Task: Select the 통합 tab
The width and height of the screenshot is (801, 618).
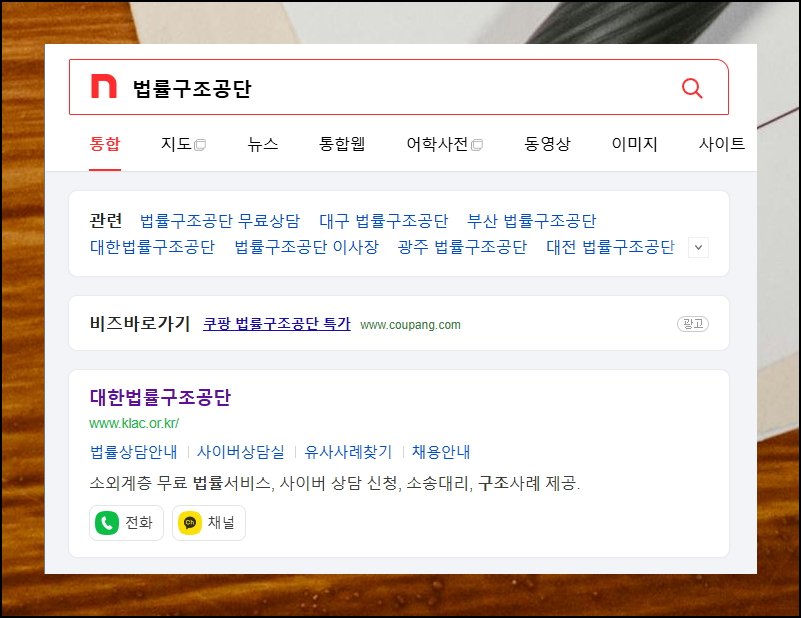Action: click(x=105, y=144)
